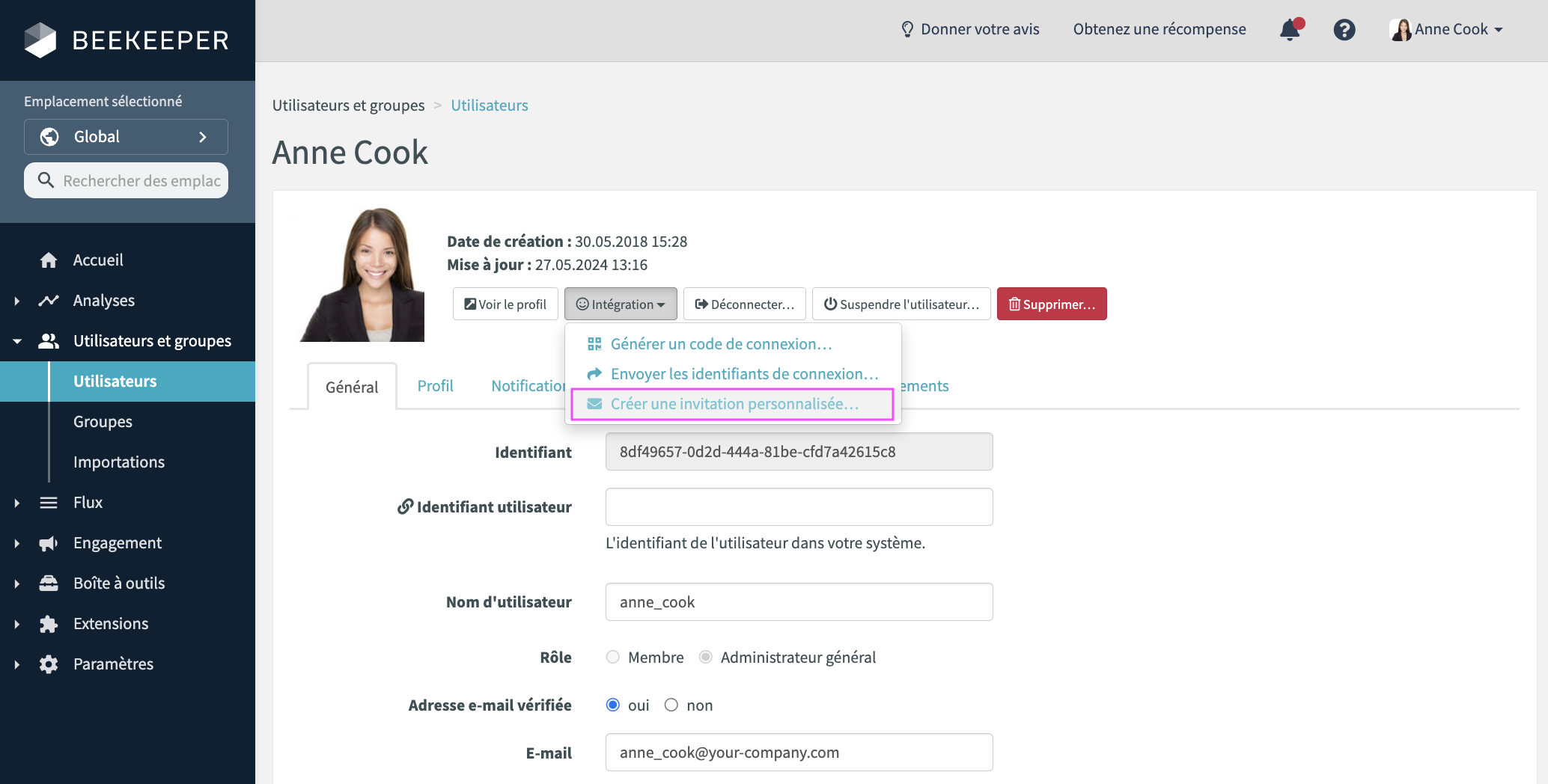The width and height of the screenshot is (1548, 784).
Task: Expand the Analyses sidebar section
Action: (17, 301)
